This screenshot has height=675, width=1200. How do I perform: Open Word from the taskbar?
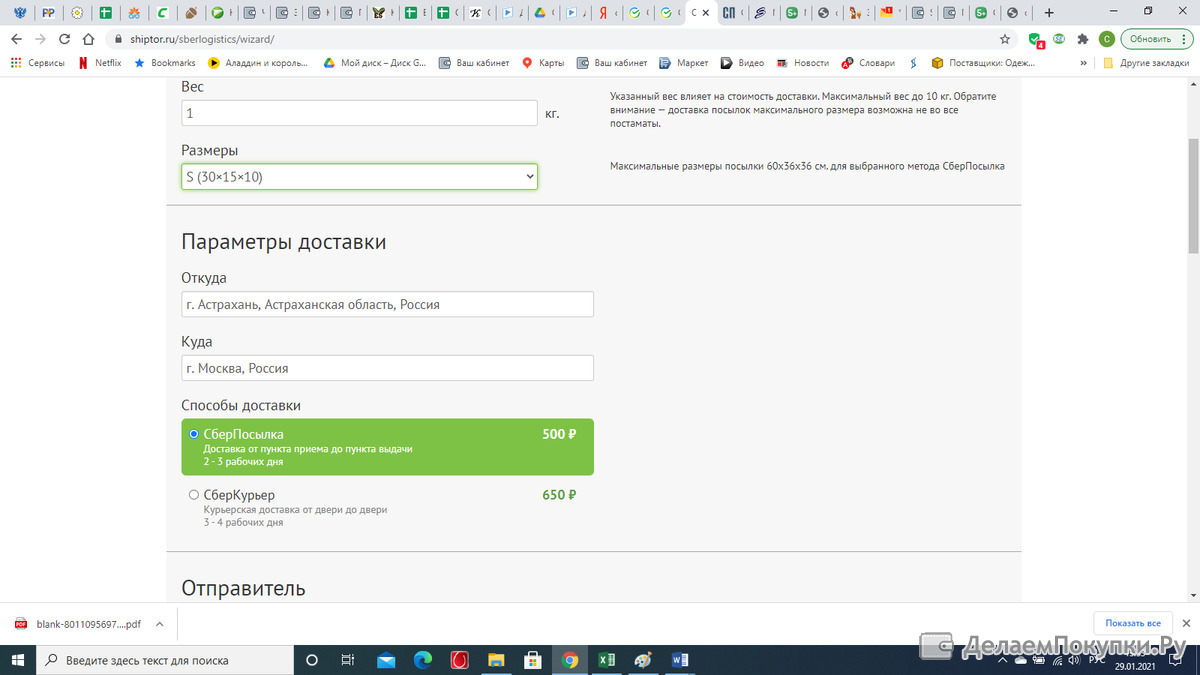[680, 660]
